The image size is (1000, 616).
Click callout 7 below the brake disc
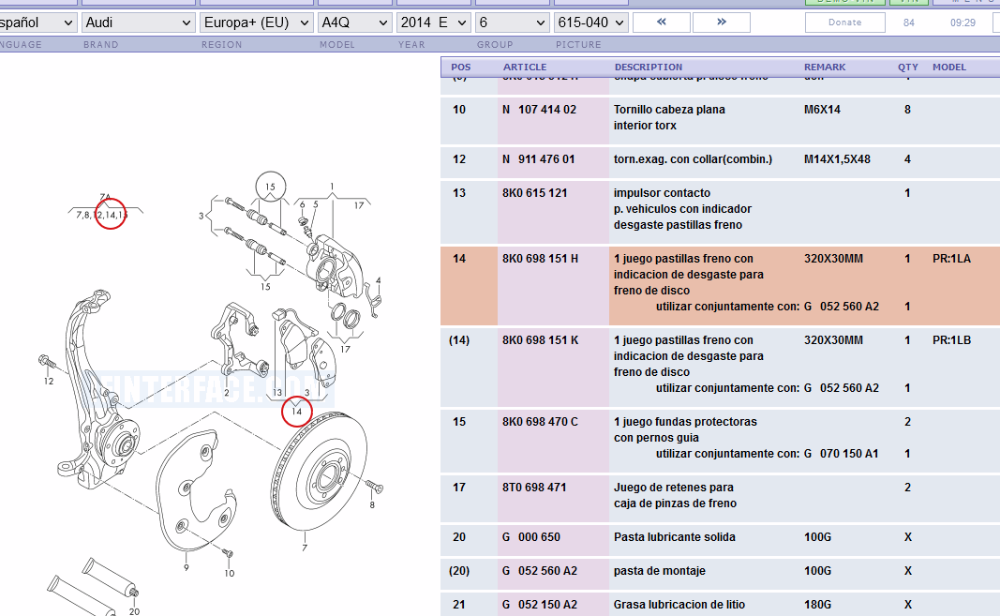coord(305,548)
